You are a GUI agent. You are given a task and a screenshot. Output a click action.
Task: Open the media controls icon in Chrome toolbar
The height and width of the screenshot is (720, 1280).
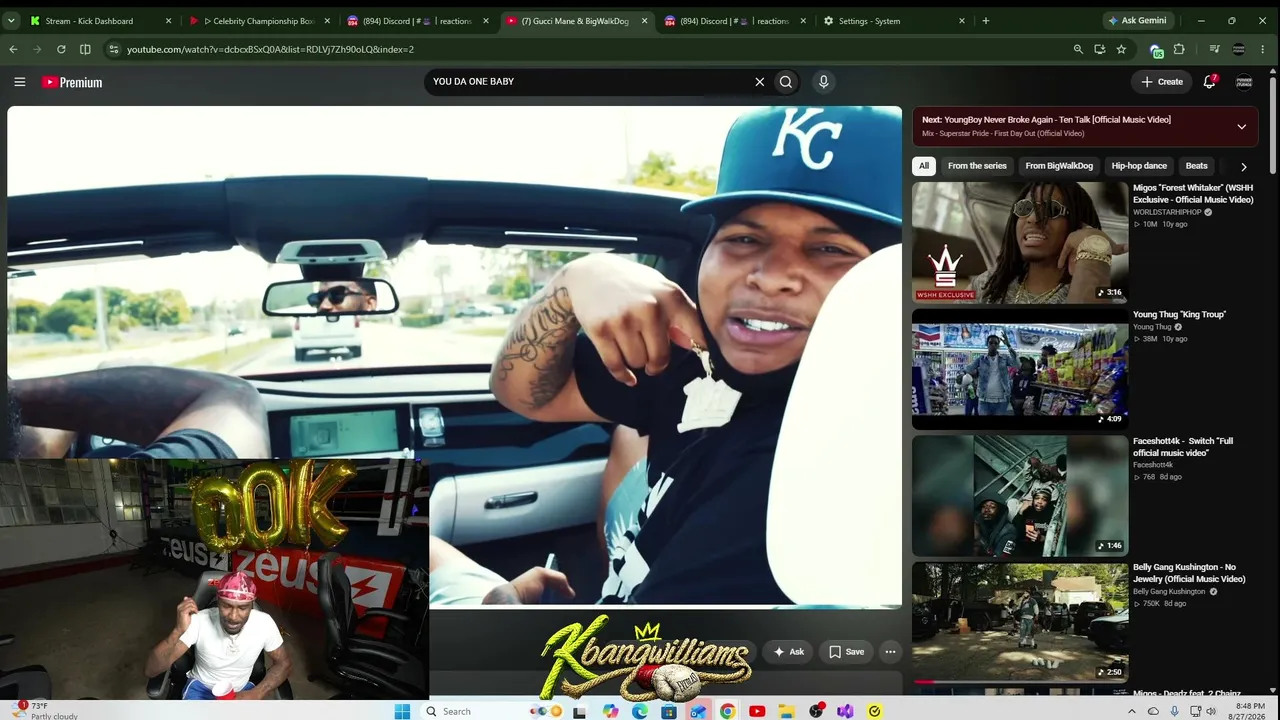tap(1214, 49)
